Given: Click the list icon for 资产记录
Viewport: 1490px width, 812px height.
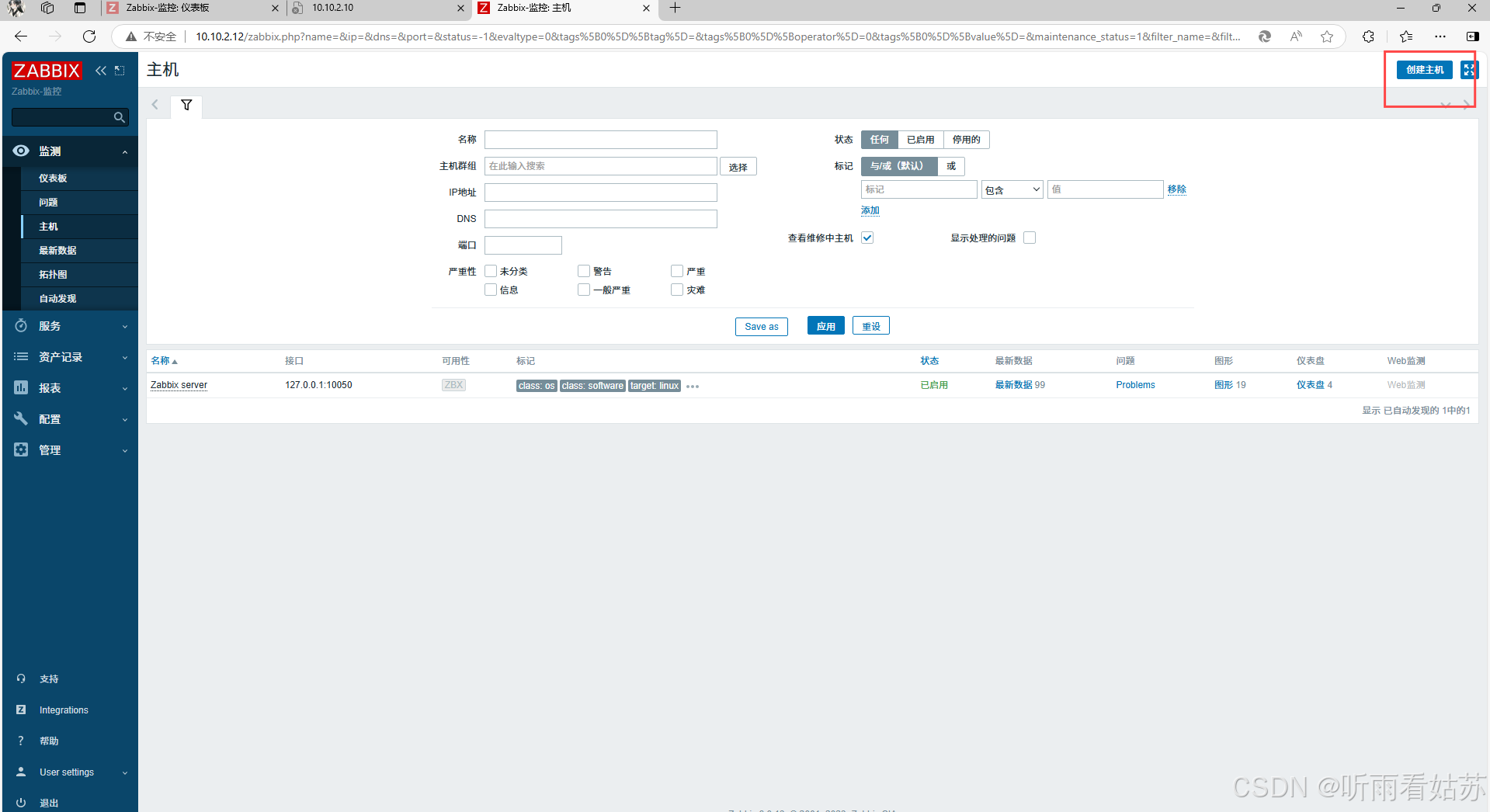Looking at the screenshot, I should [21, 356].
